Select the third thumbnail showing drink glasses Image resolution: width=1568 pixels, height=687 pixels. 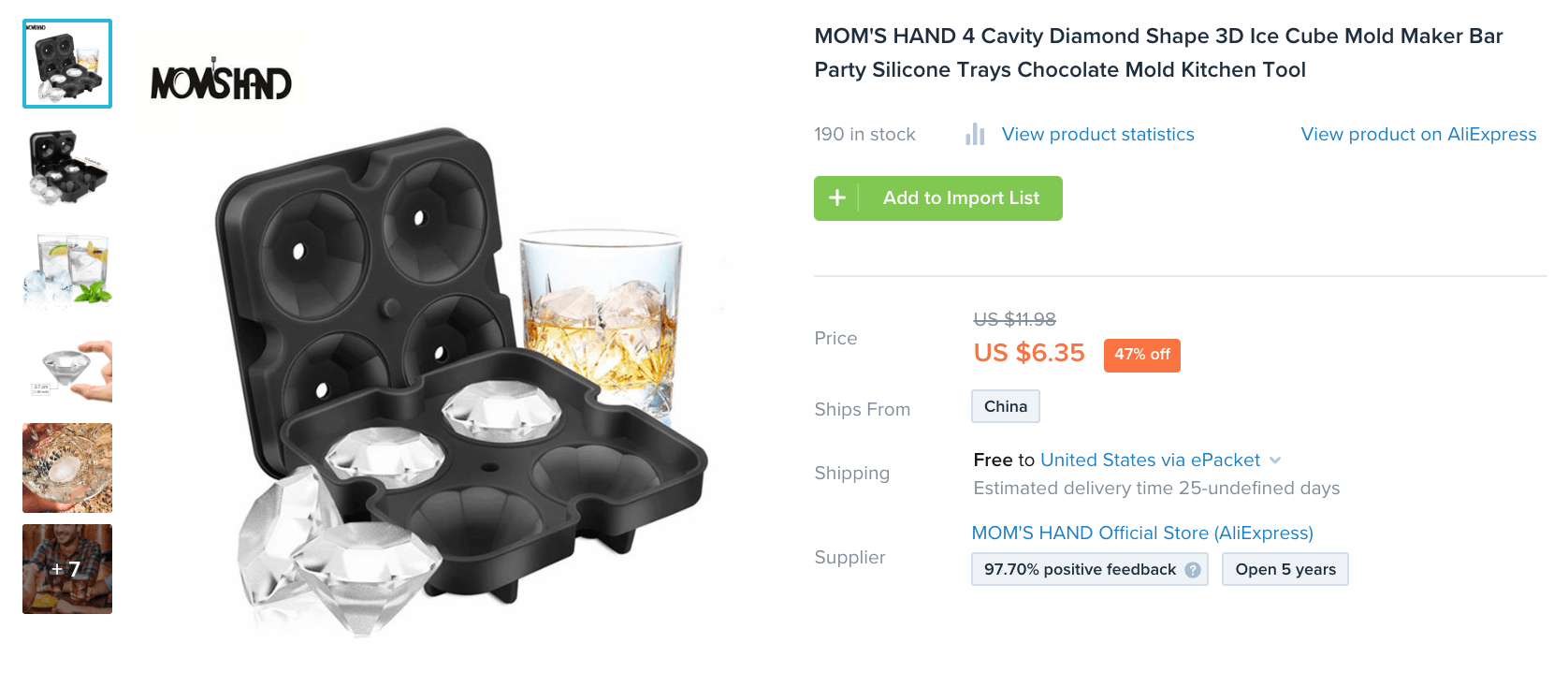coord(67,270)
